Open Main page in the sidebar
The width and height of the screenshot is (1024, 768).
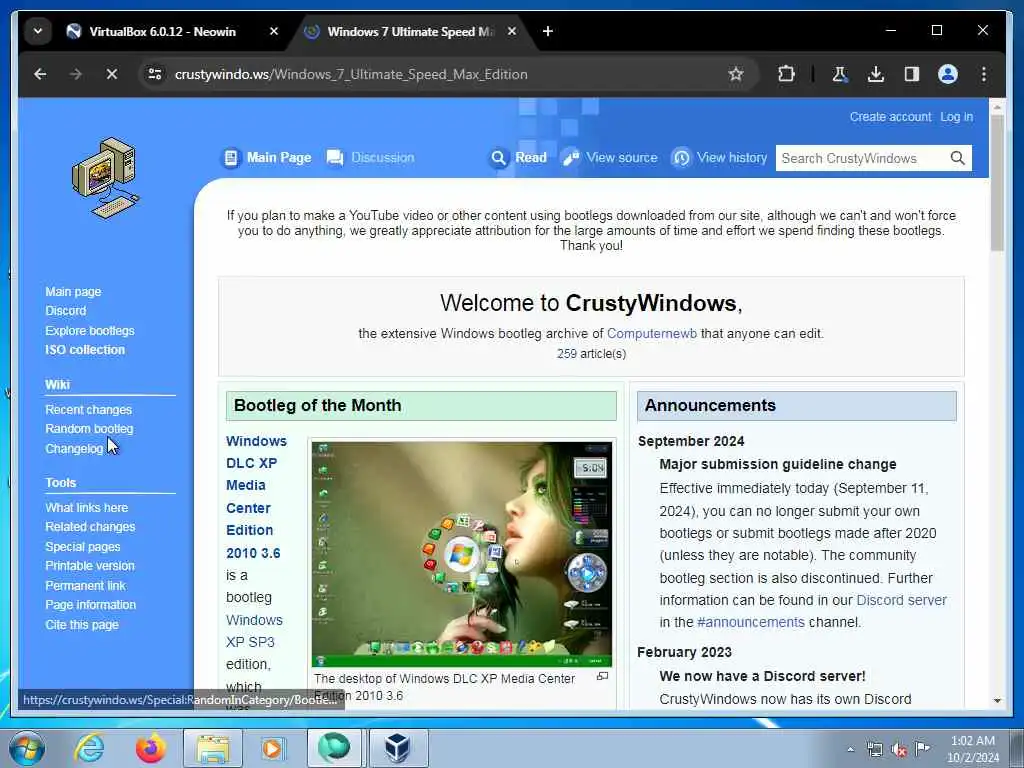(73, 292)
